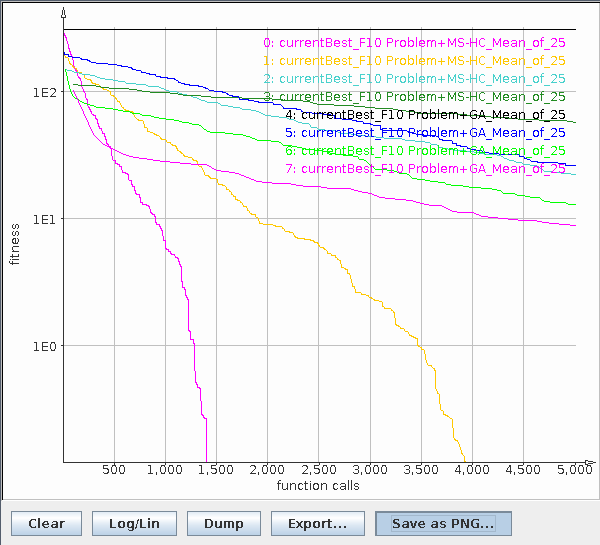This screenshot has width=600, height=545.
Task: Select legend entry 4 in black
Action: [x=425, y=115]
